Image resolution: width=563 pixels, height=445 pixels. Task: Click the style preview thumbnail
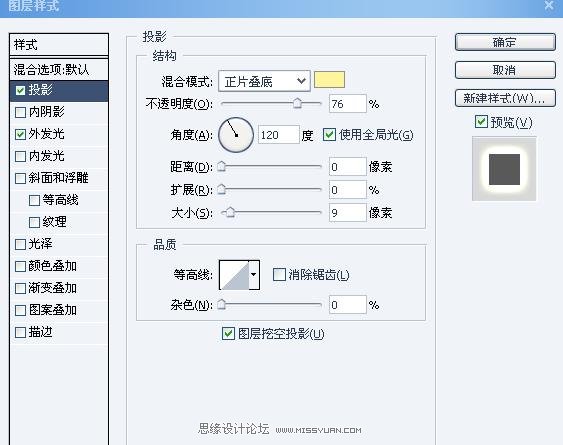point(504,168)
